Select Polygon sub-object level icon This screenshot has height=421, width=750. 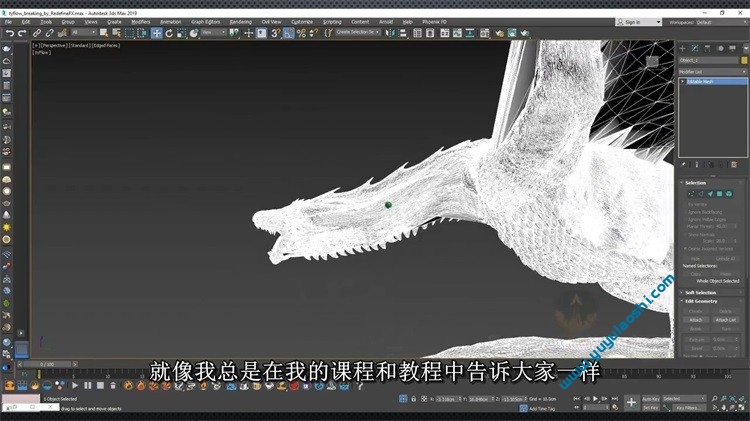pyautogui.click(x=719, y=194)
